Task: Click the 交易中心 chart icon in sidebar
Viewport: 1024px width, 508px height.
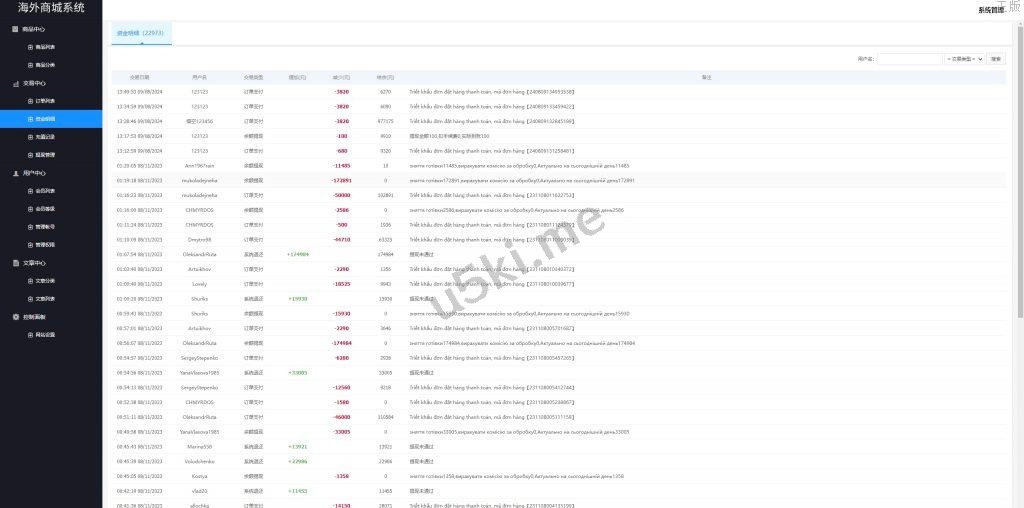Action: (x=14, y=83)
